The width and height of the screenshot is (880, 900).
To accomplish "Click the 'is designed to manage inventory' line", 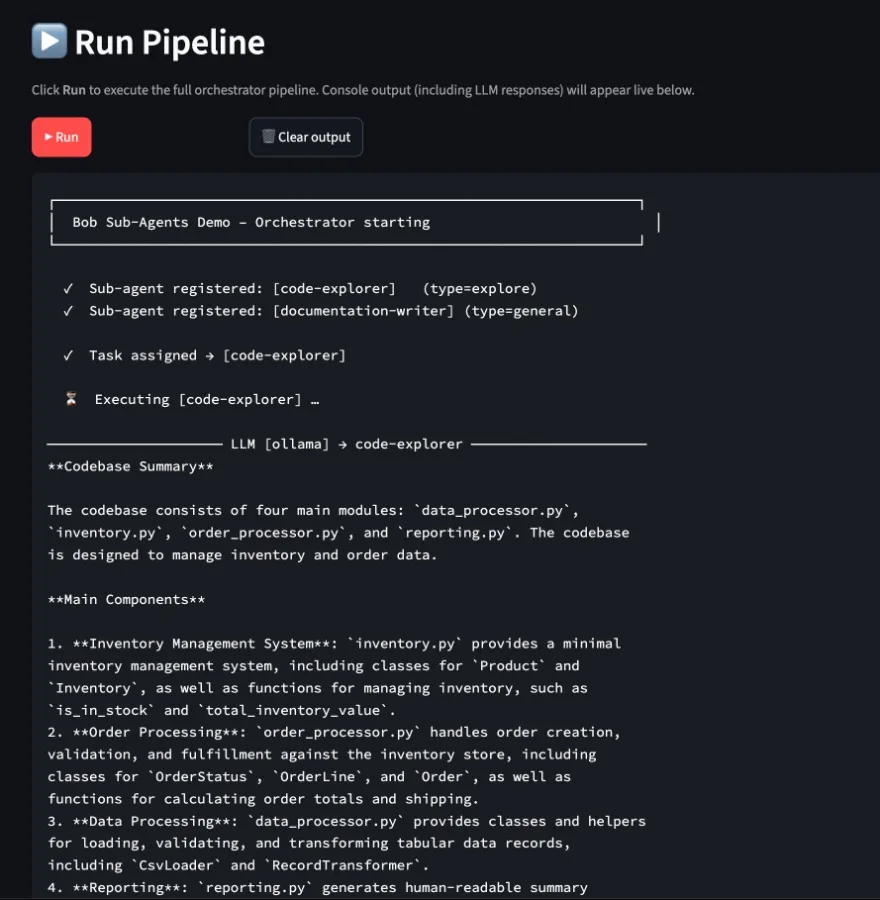I will tap(242, 556).
